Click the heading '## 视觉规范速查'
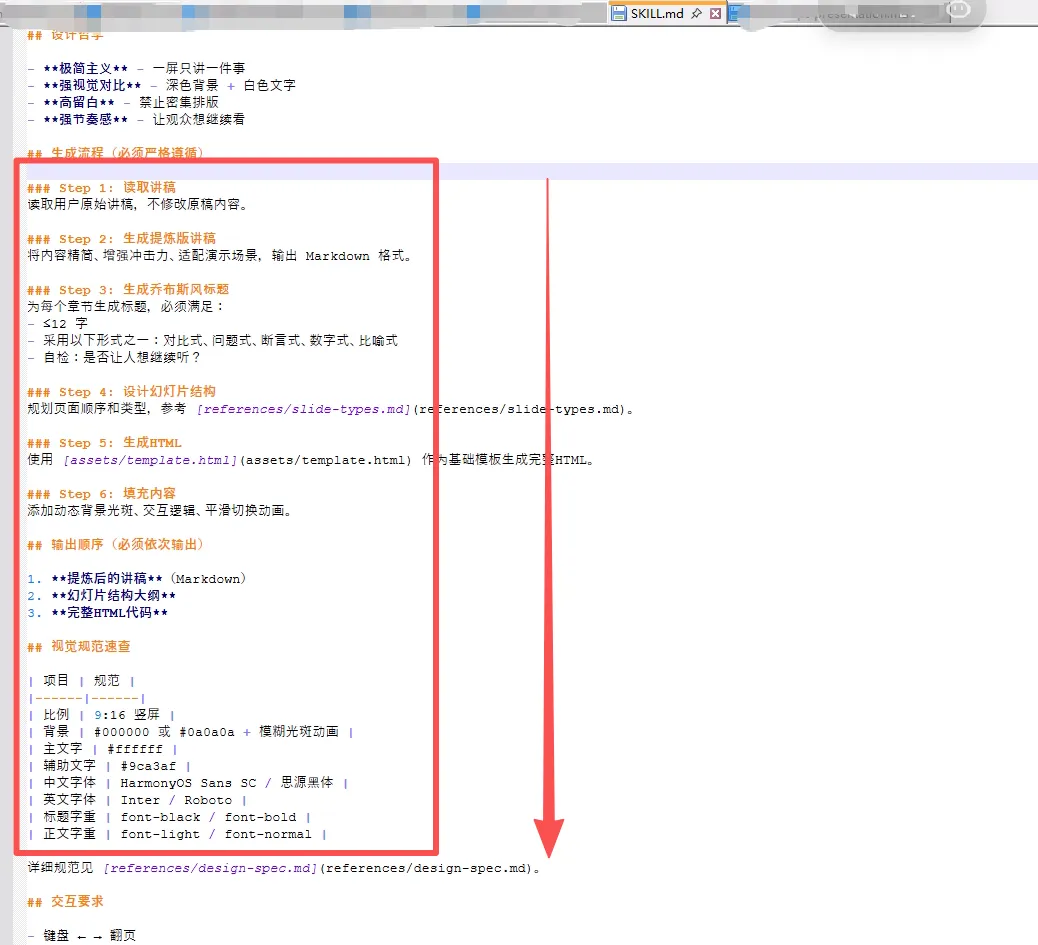Viewport: 1038px width, 945px height. pos(79,647)
